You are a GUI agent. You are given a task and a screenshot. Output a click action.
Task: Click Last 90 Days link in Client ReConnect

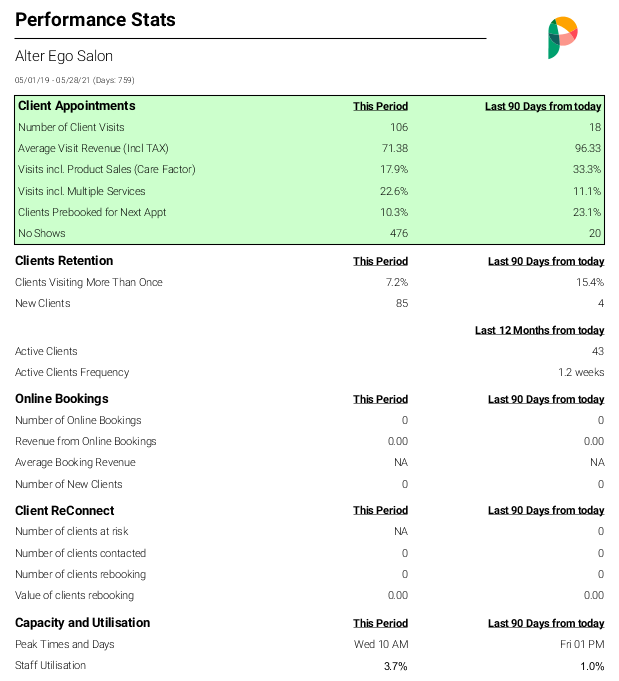(x=546, y=510)
